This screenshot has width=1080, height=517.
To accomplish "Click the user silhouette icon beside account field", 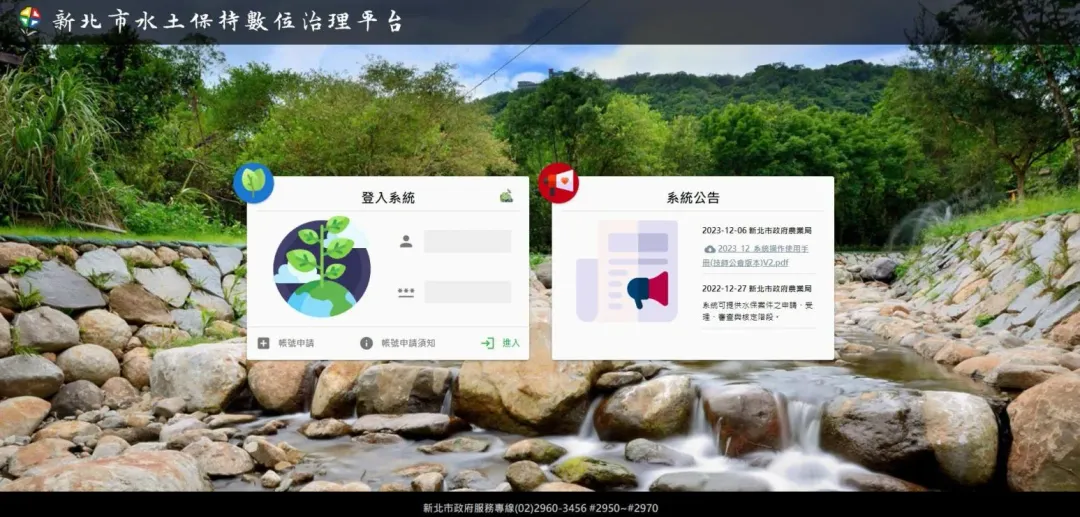I will pyautogui.click(x=406, y=241).
